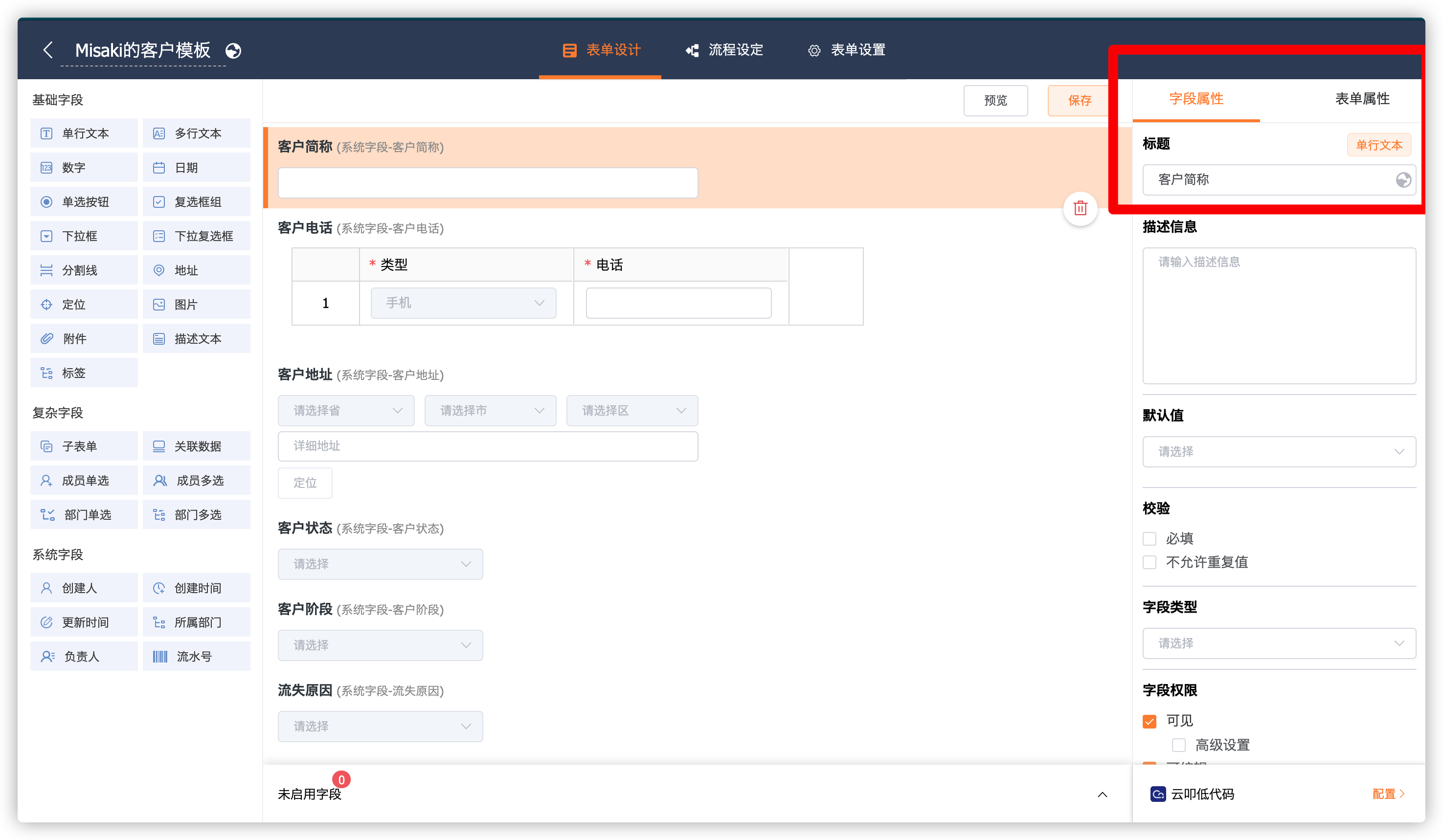Open the 请选择省 province dropdown
This screenshot has height=840, width=1443.
coord(346,411)
